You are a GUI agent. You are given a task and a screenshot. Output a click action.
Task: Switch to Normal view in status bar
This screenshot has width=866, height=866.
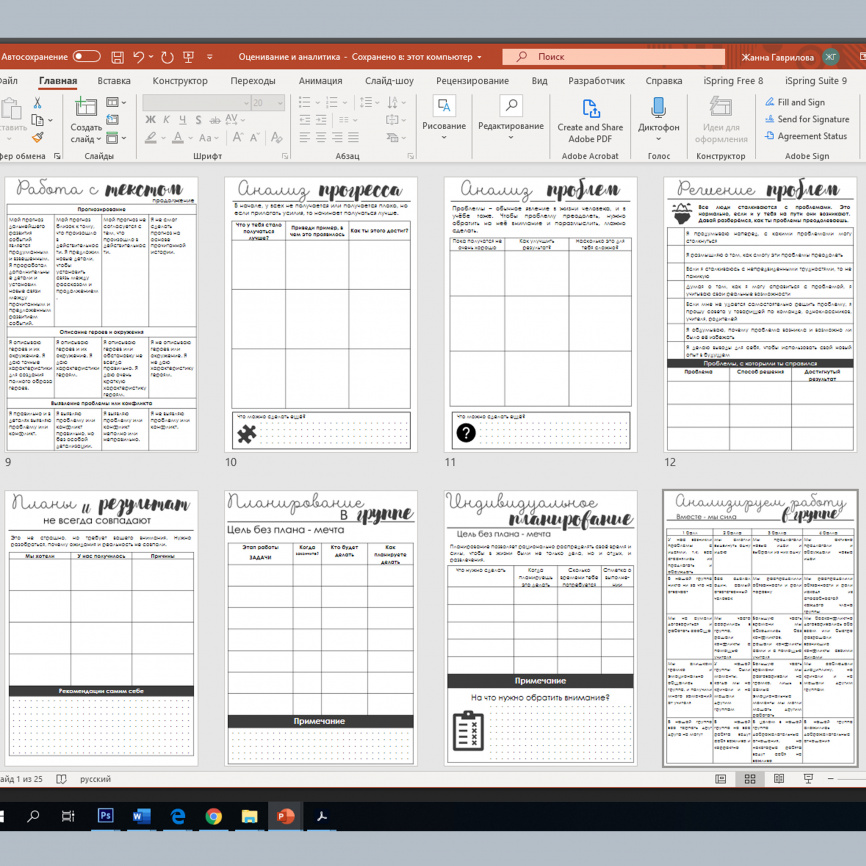(721, 779)
